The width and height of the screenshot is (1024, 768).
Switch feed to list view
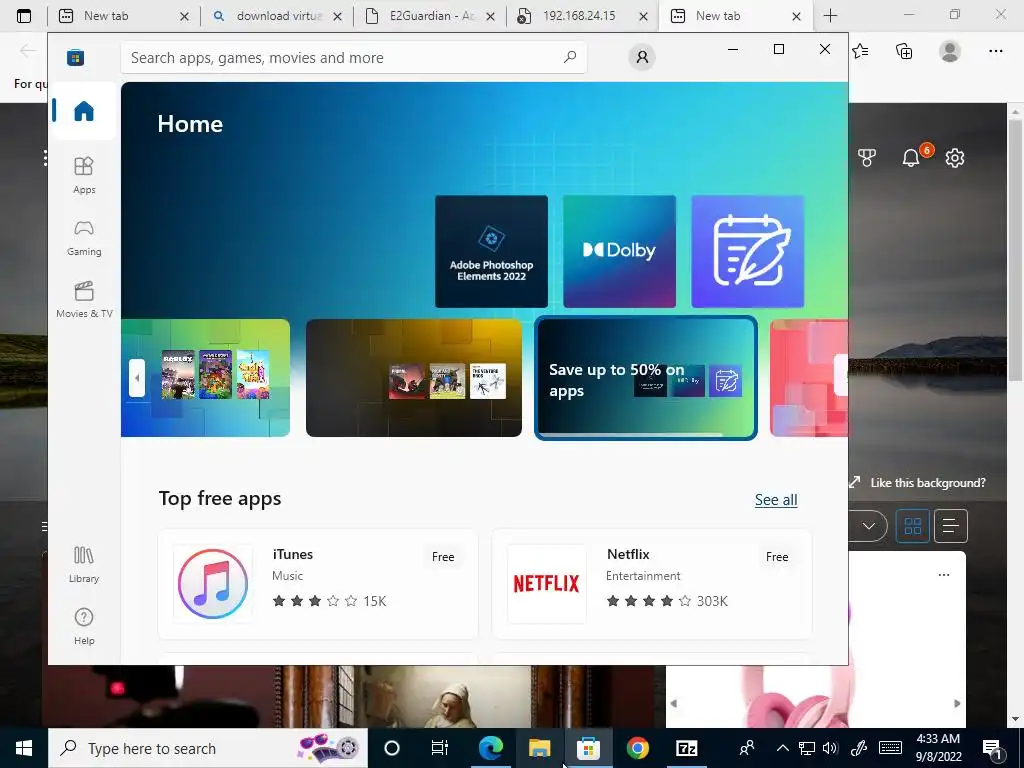point(950,526)
